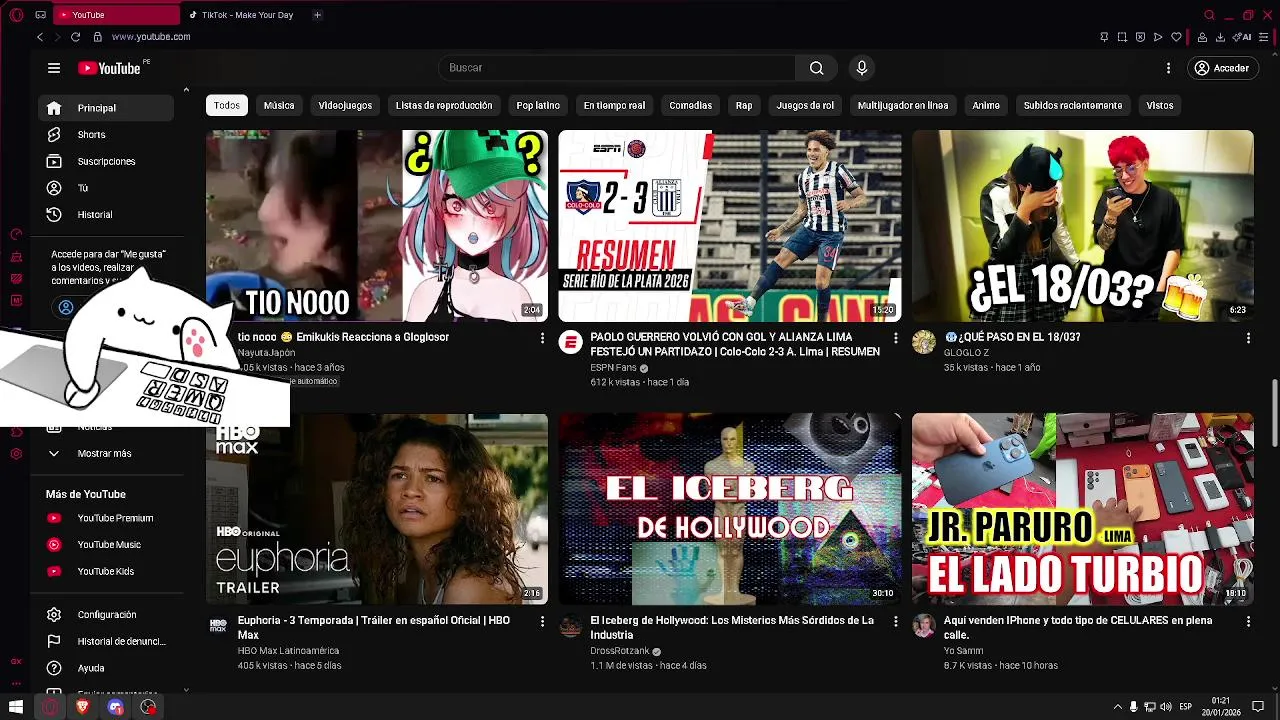
Task: Reload the YouTube page
Action: tap(75, 37)
